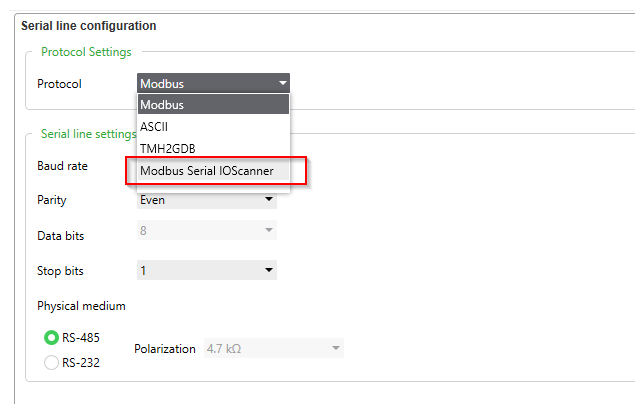Select Modbus in protocol list
This screenshot has width=635, height=404.
pos(213,104)
